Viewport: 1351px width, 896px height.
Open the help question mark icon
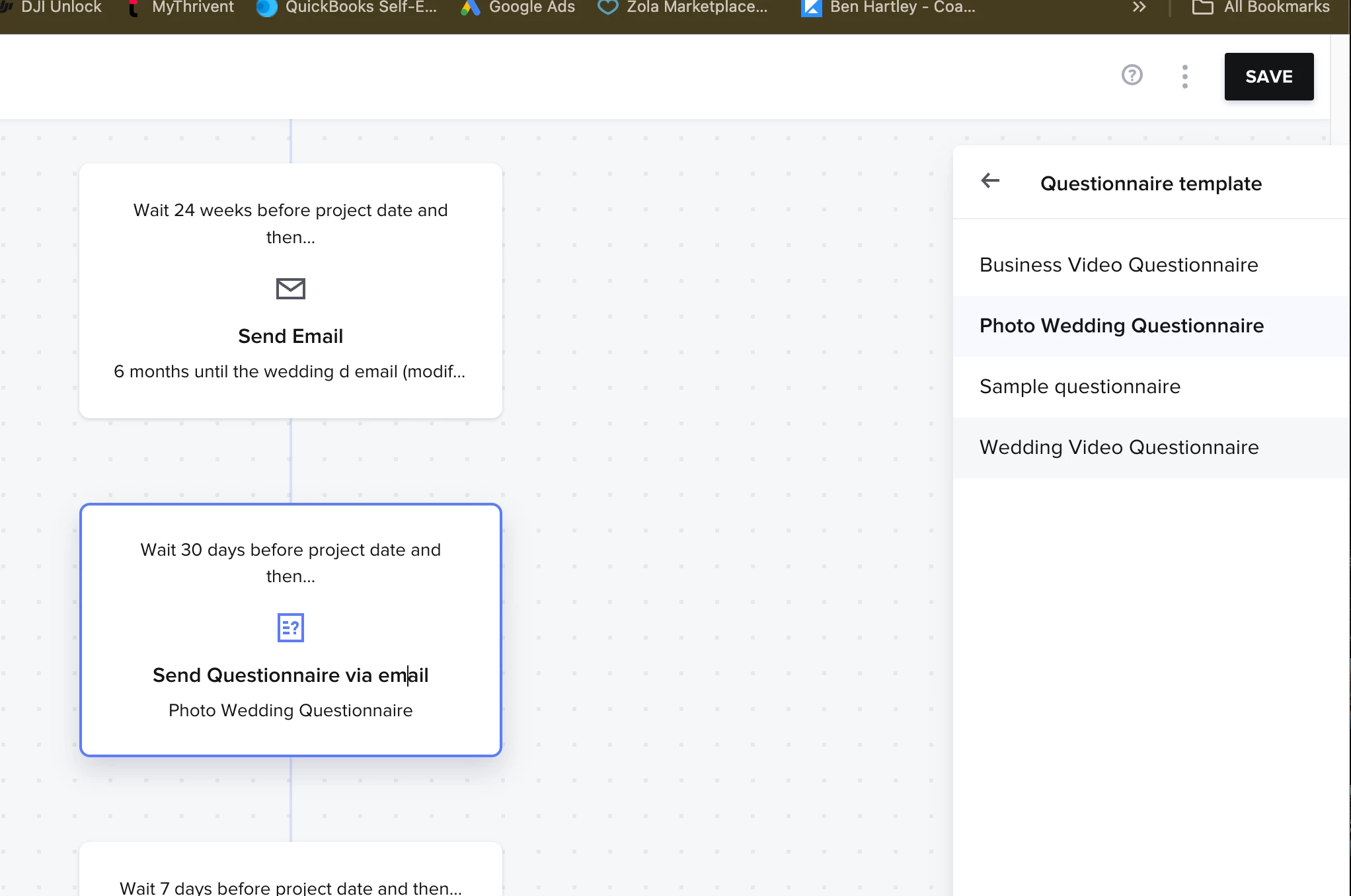click(1132, 75)
